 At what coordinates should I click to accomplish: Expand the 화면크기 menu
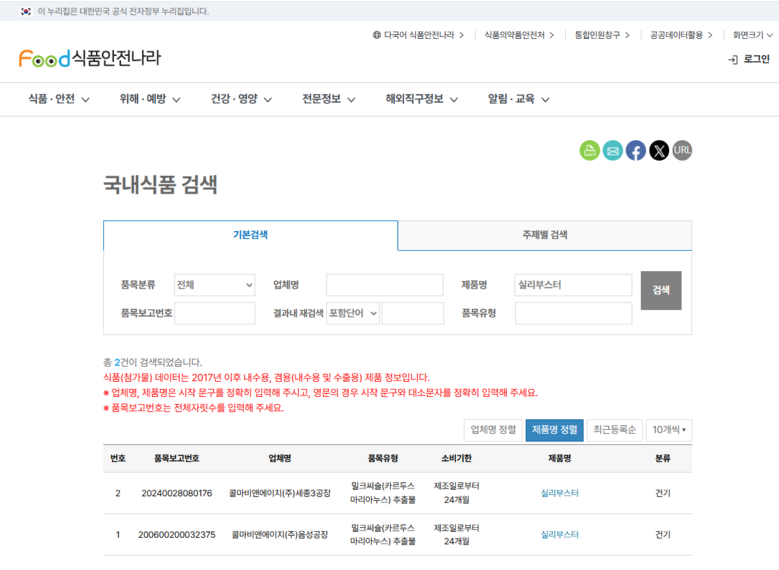click(752, 35)
